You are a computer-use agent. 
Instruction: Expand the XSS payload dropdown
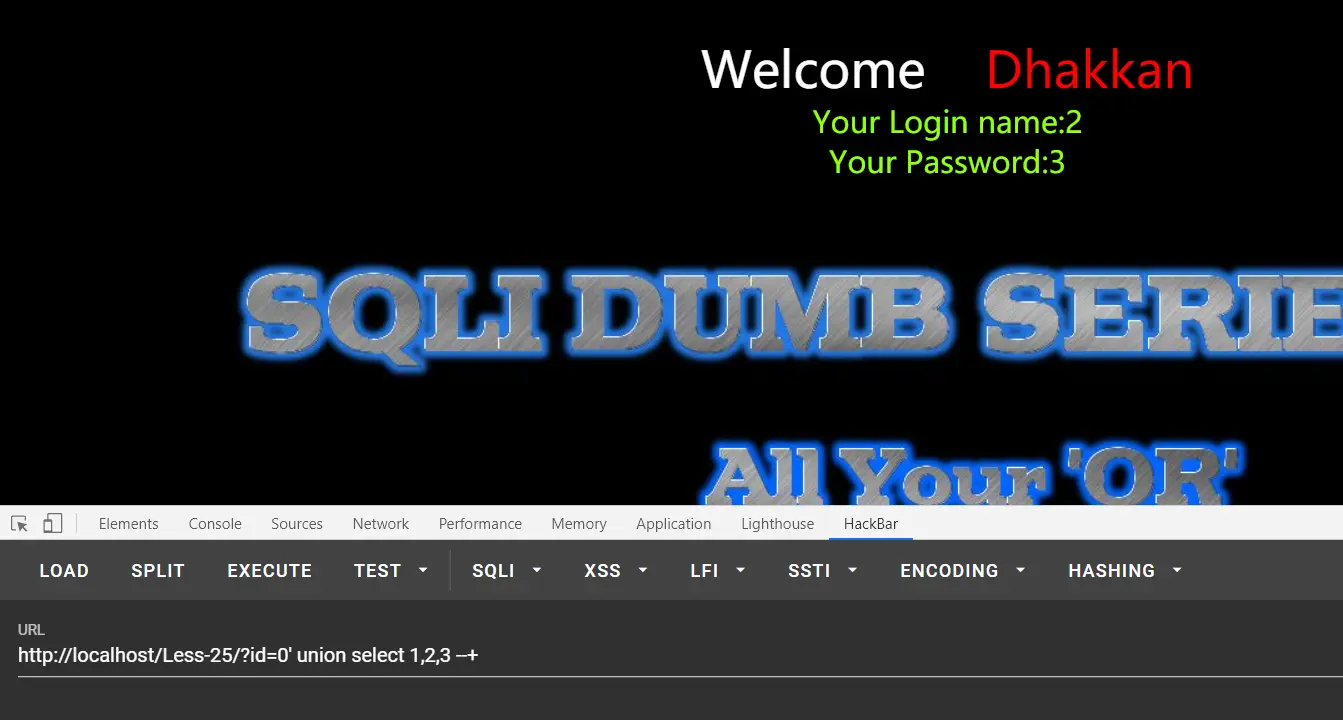point(615,570)
